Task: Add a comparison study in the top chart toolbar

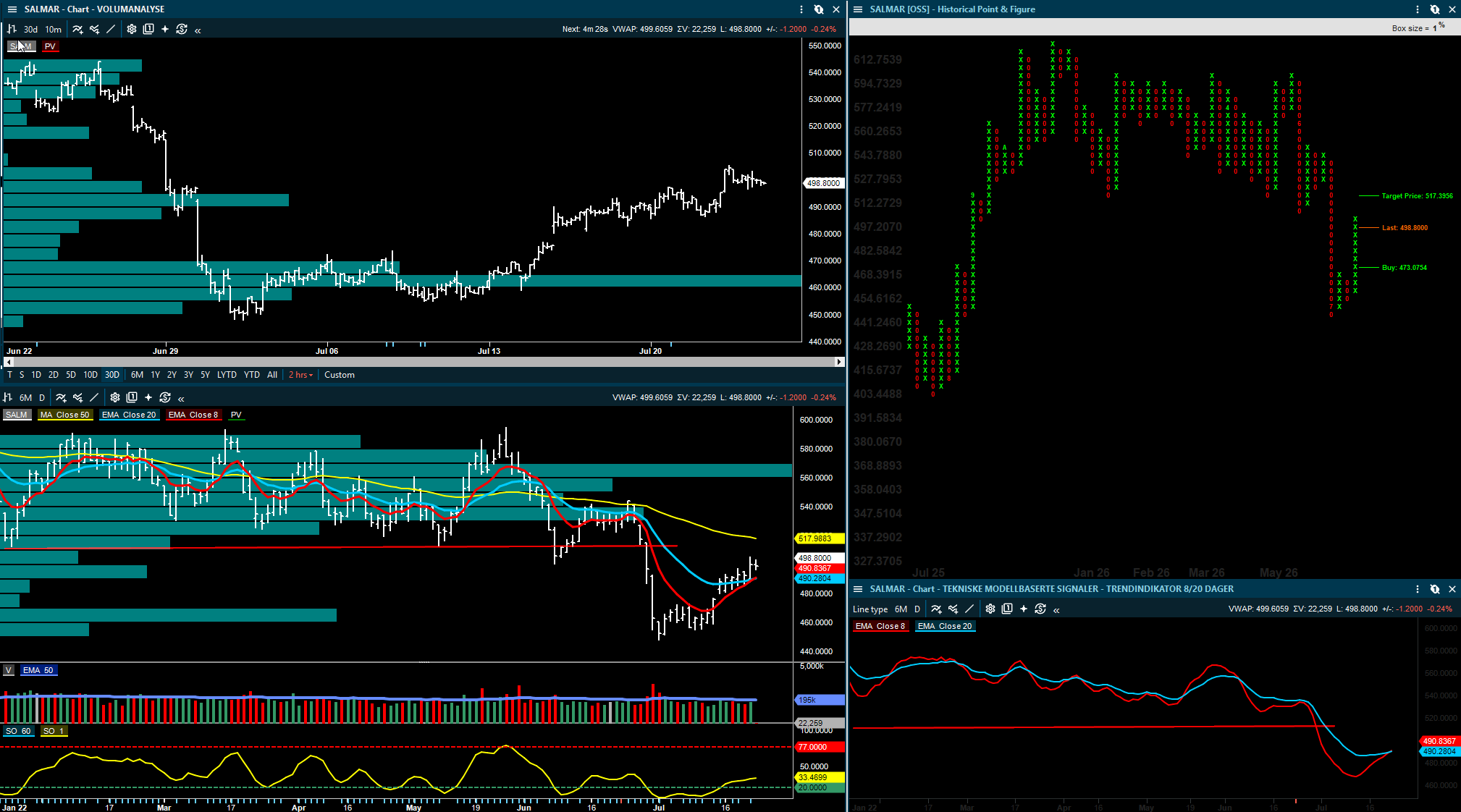Action: point(94,29)
